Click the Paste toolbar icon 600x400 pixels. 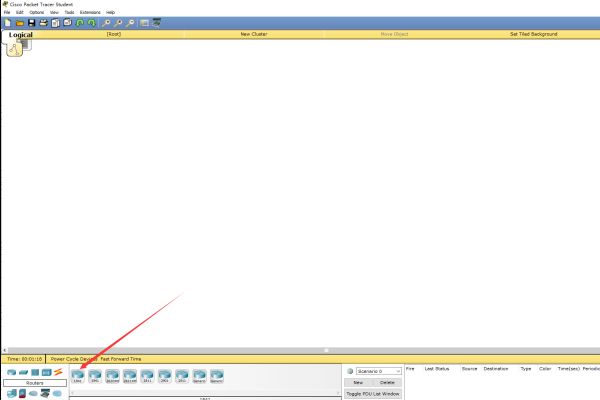coord(67,23)
